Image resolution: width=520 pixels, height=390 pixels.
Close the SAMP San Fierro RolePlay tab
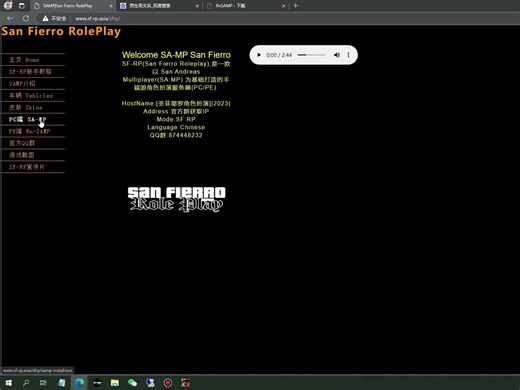coord(111,6)
